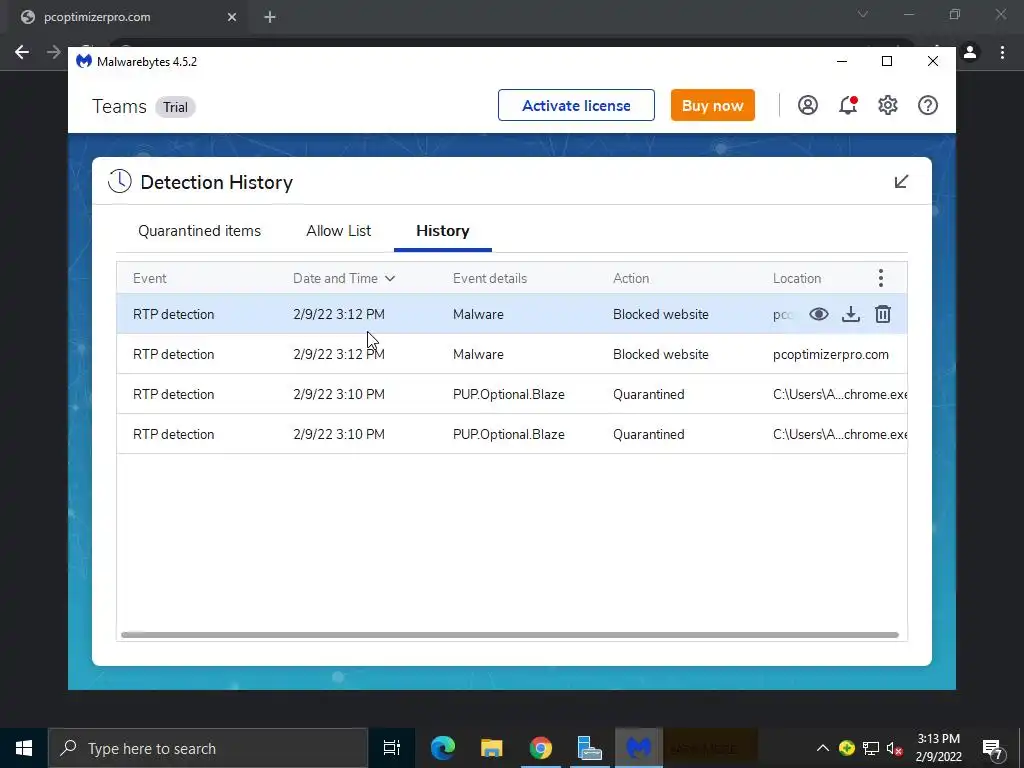The height and width of the screenshot is (768, 1024).
Task: Select the first PUP.Optional.Blaze row's event details
Action: tap(509, 394)
